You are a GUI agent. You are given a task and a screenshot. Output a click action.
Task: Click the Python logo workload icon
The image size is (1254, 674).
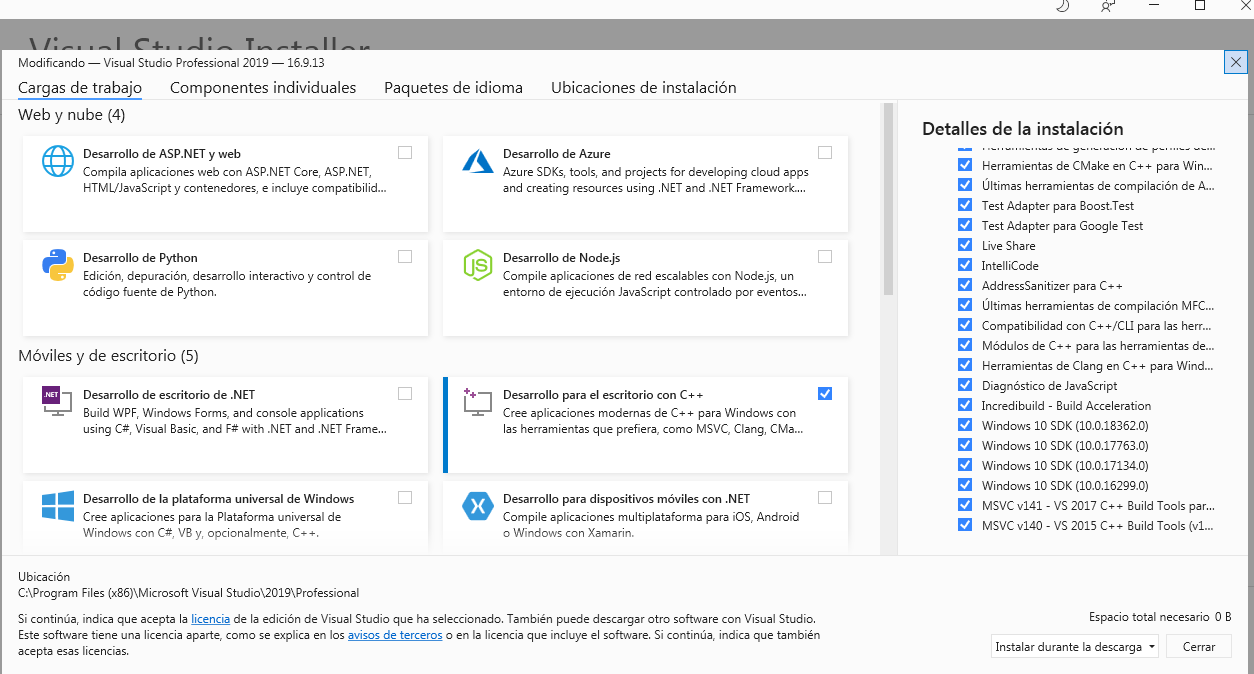click(x=58, y=265)
